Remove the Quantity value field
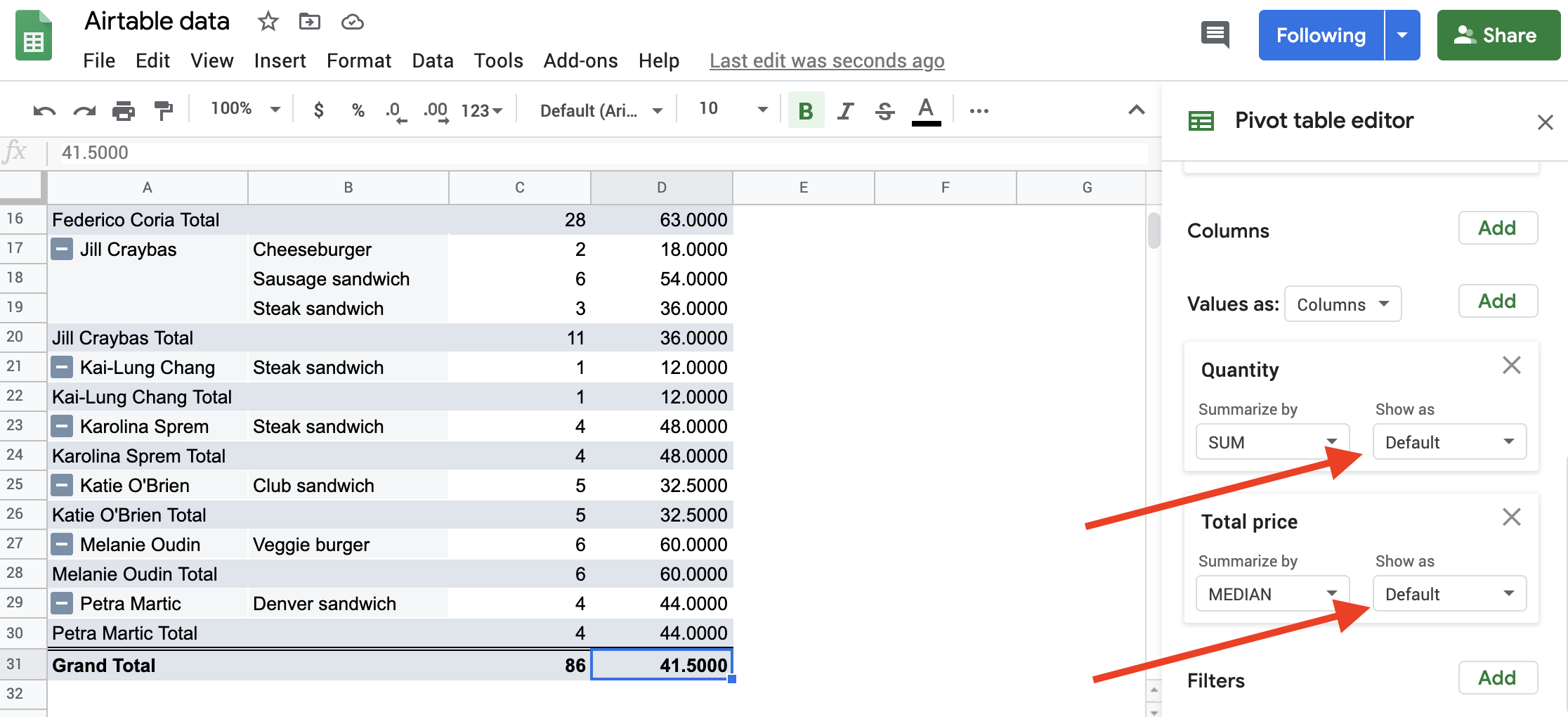1568x717 pixels. 1512,365
